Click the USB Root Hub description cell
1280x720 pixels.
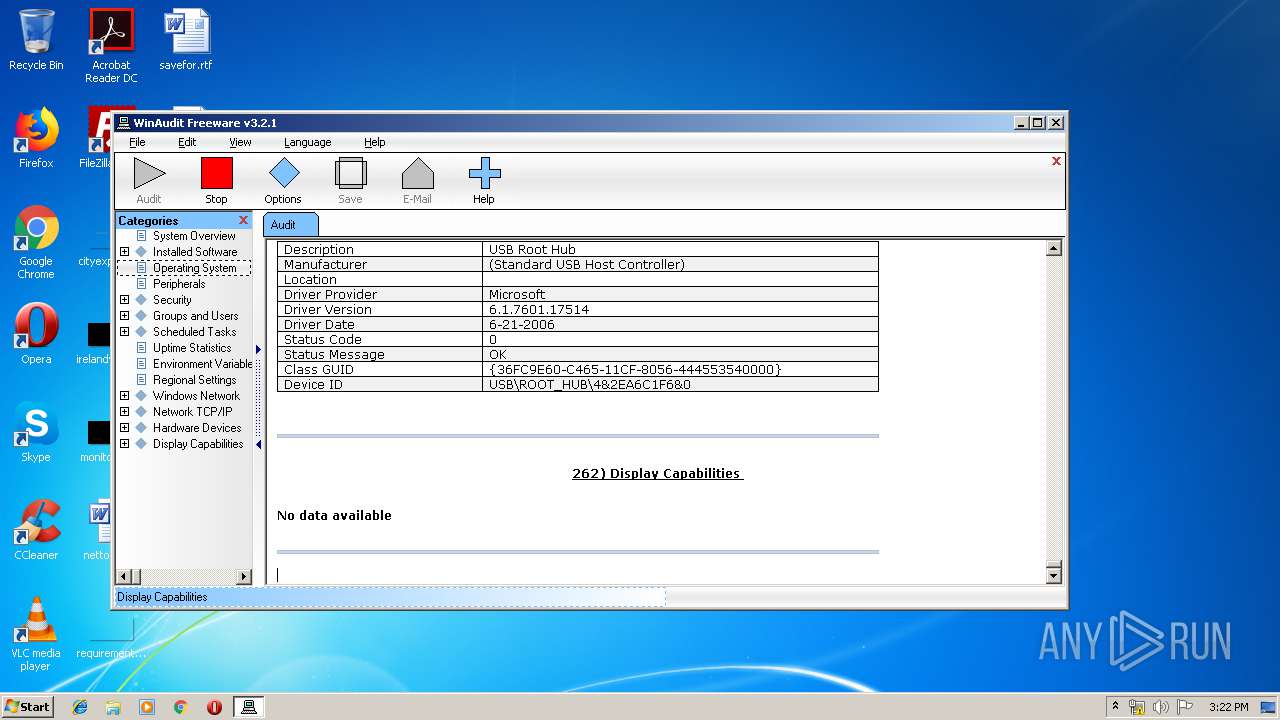point(680,249)
